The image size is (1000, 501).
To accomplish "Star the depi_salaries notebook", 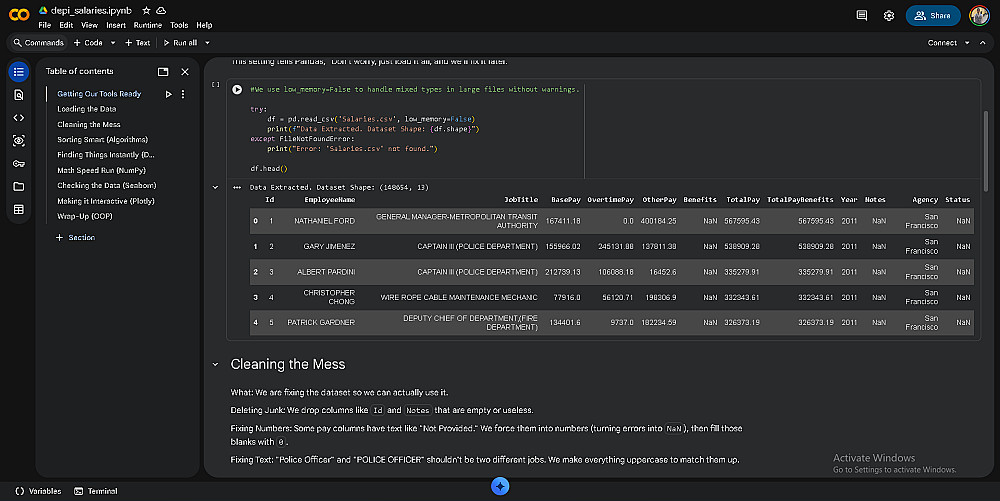I will 146,9.
